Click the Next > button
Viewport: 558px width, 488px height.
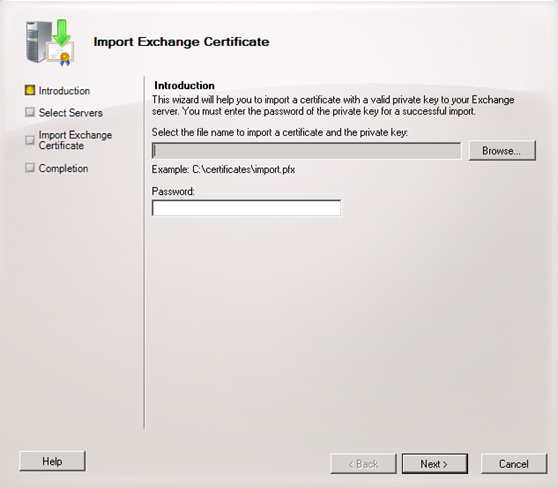coord(435,463)
